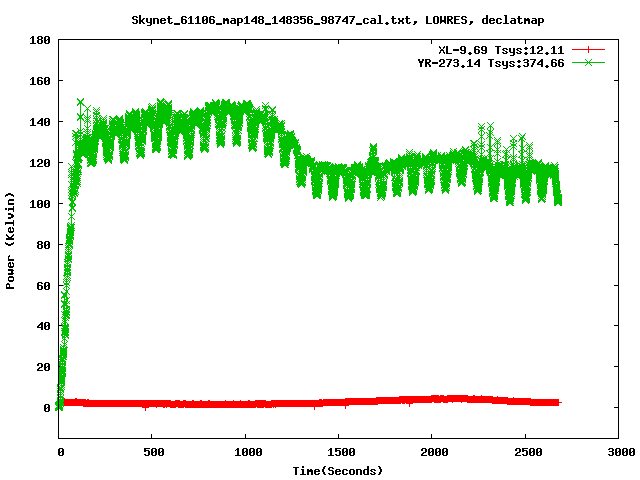640x480 pixels.
Task: Click the 140 tick label on y-axis
Action: pyautogui.click(x=41, y=122)
